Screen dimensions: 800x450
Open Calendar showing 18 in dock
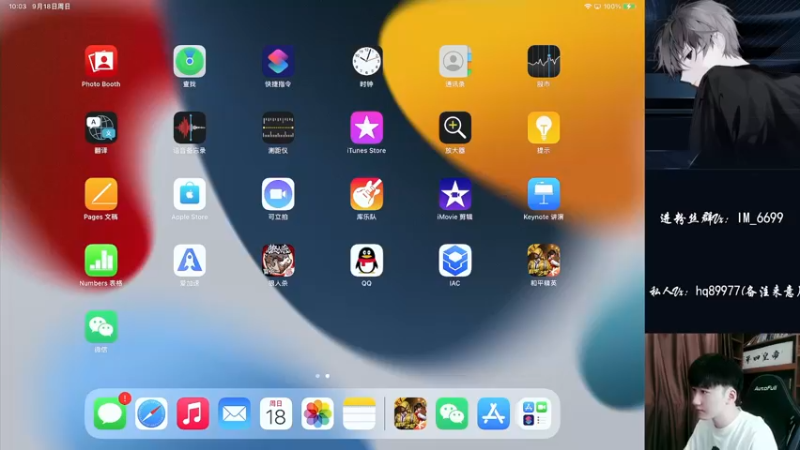tap(276, 413)
